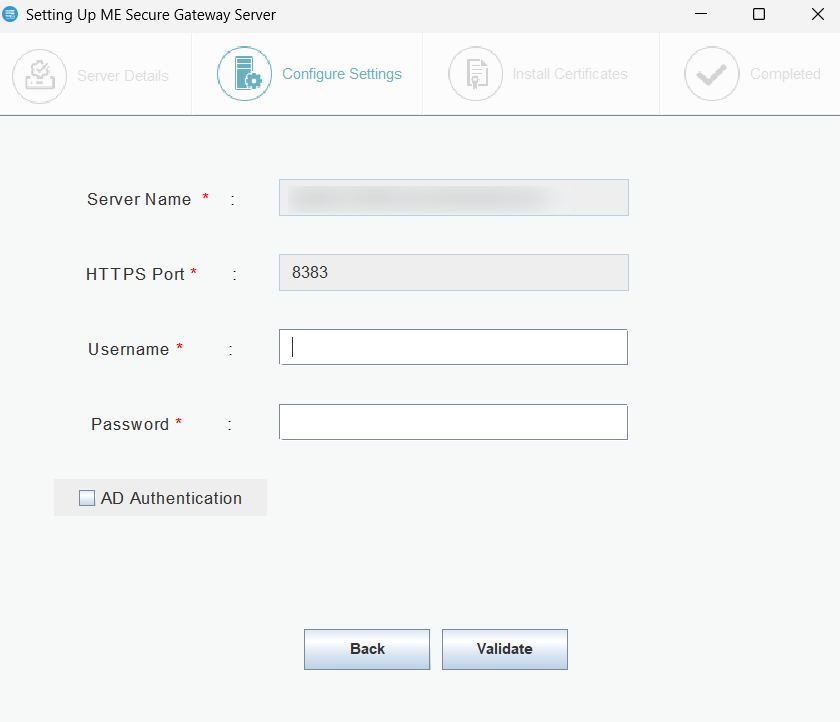Minimize the setup wizard window
840x722 pixels.
click(700, 15)
